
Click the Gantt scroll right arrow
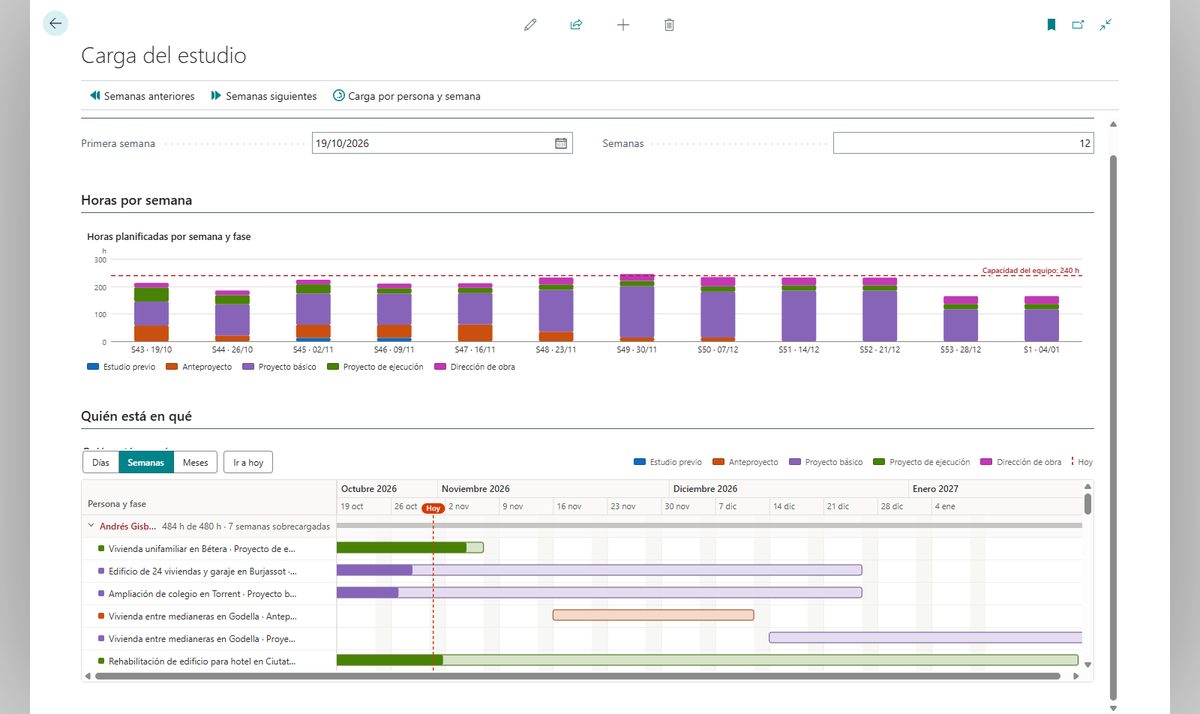click(x=1077, y=677)
